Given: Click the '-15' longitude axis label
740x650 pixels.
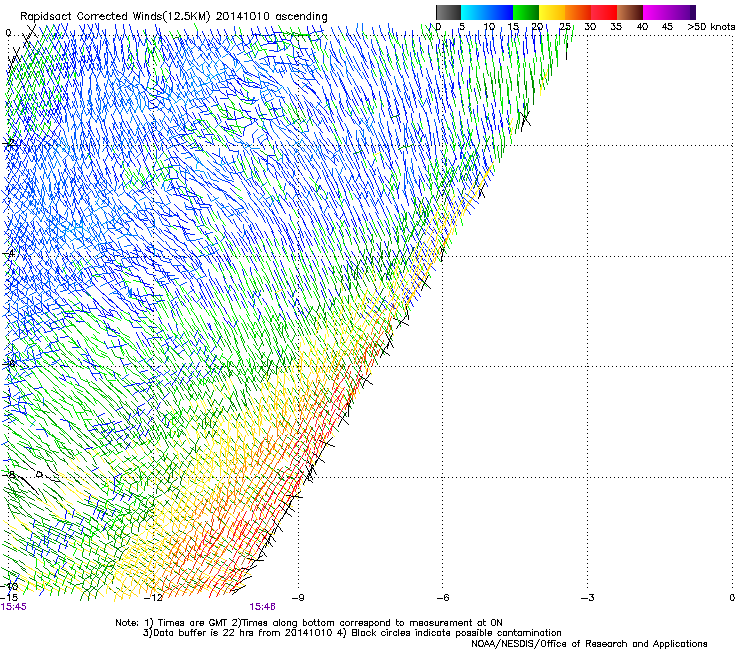Looking at the screenshot, I should 9,598.
